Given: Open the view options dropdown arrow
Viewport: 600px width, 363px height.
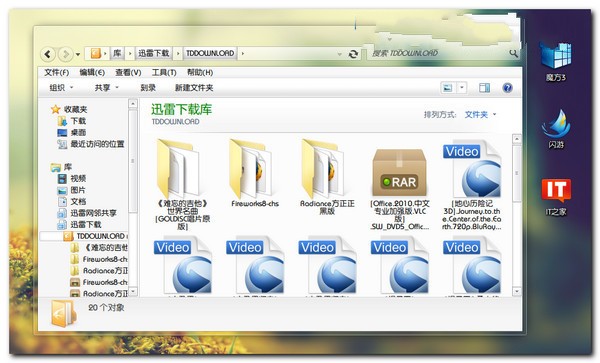Looking at the screenshot, I should click(x=462, y=88).
